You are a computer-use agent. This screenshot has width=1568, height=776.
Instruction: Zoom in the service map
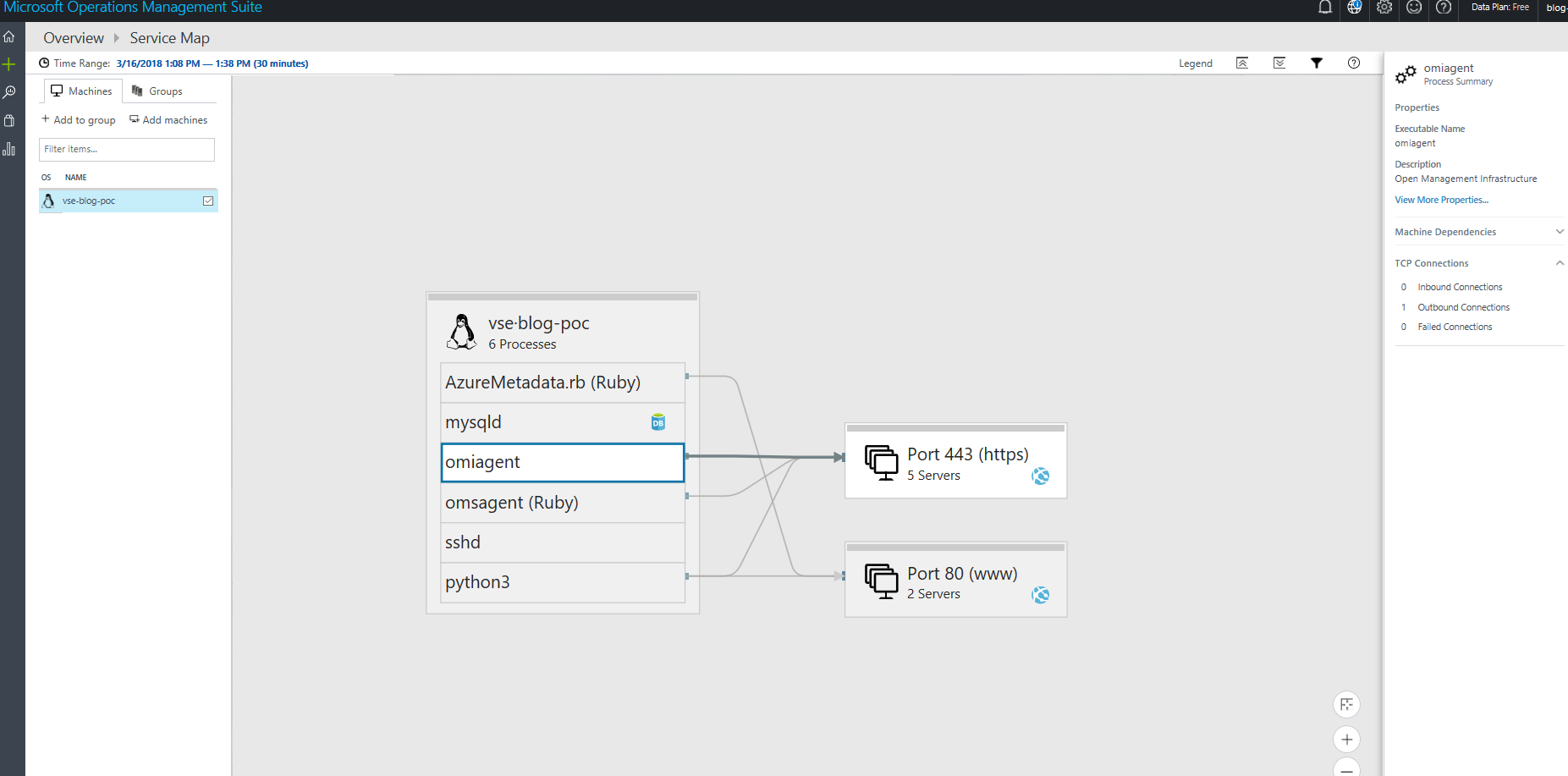coord(1347,739)
